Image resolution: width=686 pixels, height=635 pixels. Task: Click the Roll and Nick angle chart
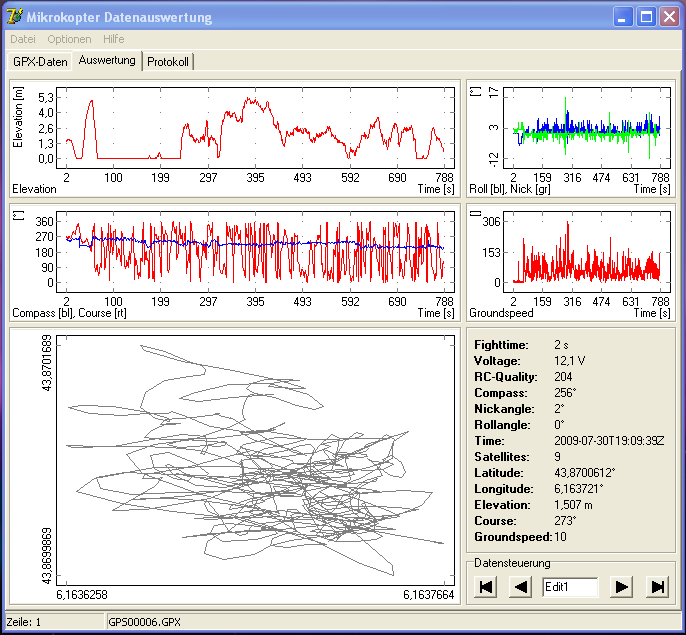pyautogui.click(x=586, y=128)
